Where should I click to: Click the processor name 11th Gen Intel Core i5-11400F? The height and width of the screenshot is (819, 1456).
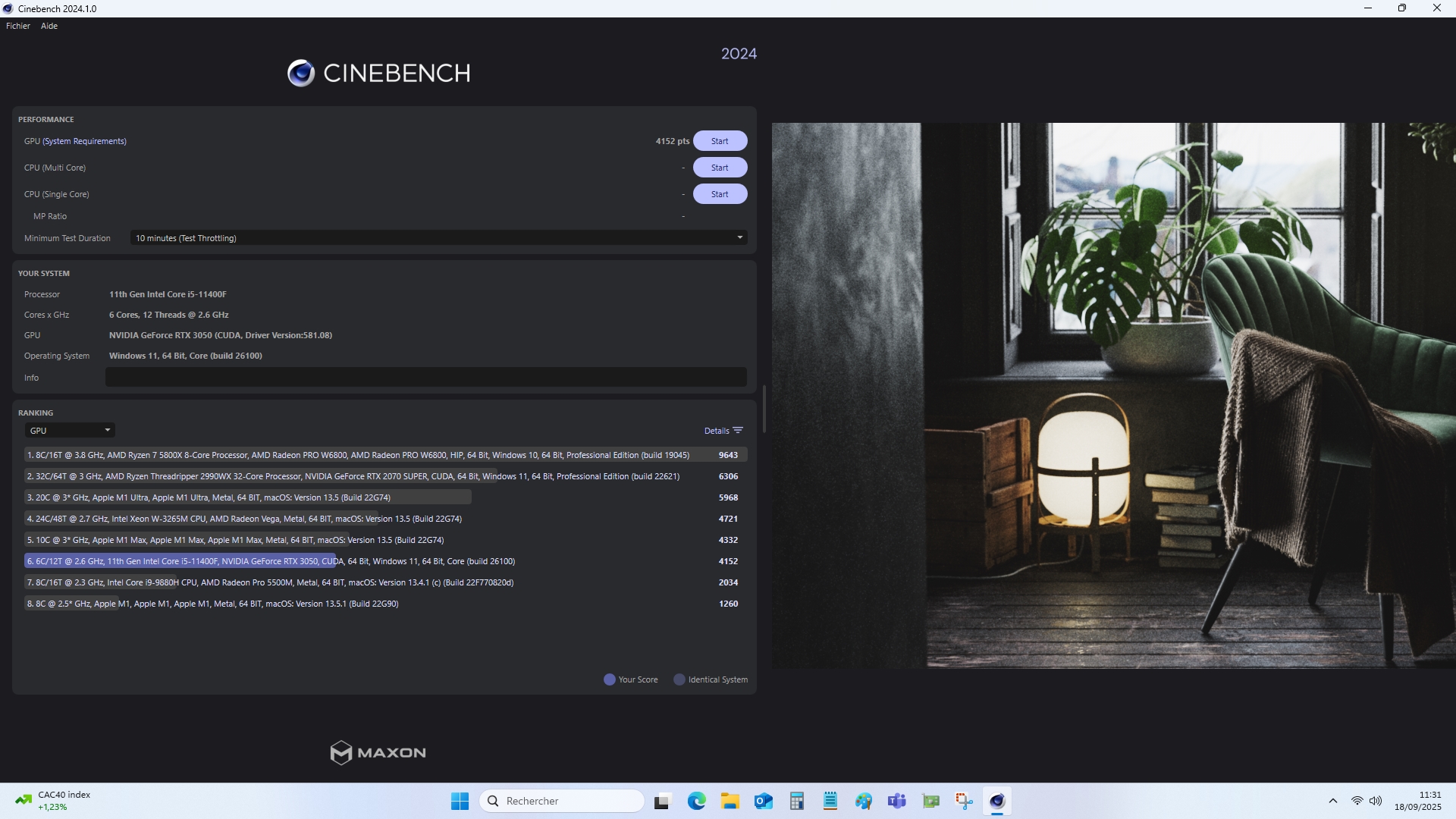[x=168, y=294]
